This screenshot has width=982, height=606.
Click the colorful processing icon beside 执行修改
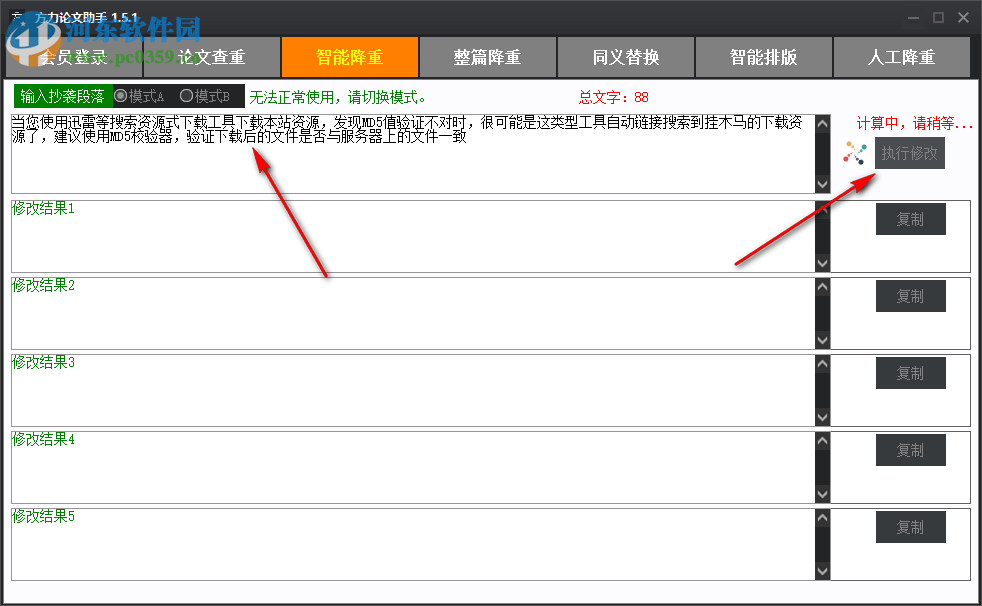tap(855, 152)
